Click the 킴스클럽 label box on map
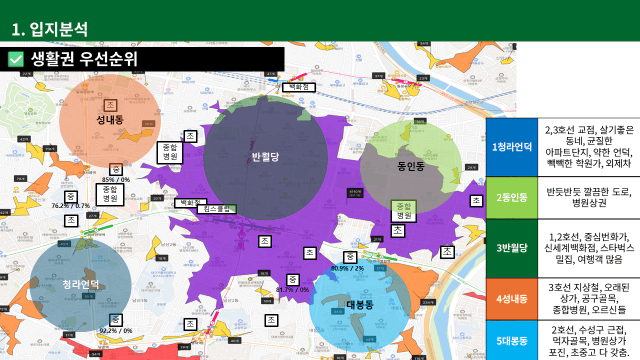 [217, 209]
